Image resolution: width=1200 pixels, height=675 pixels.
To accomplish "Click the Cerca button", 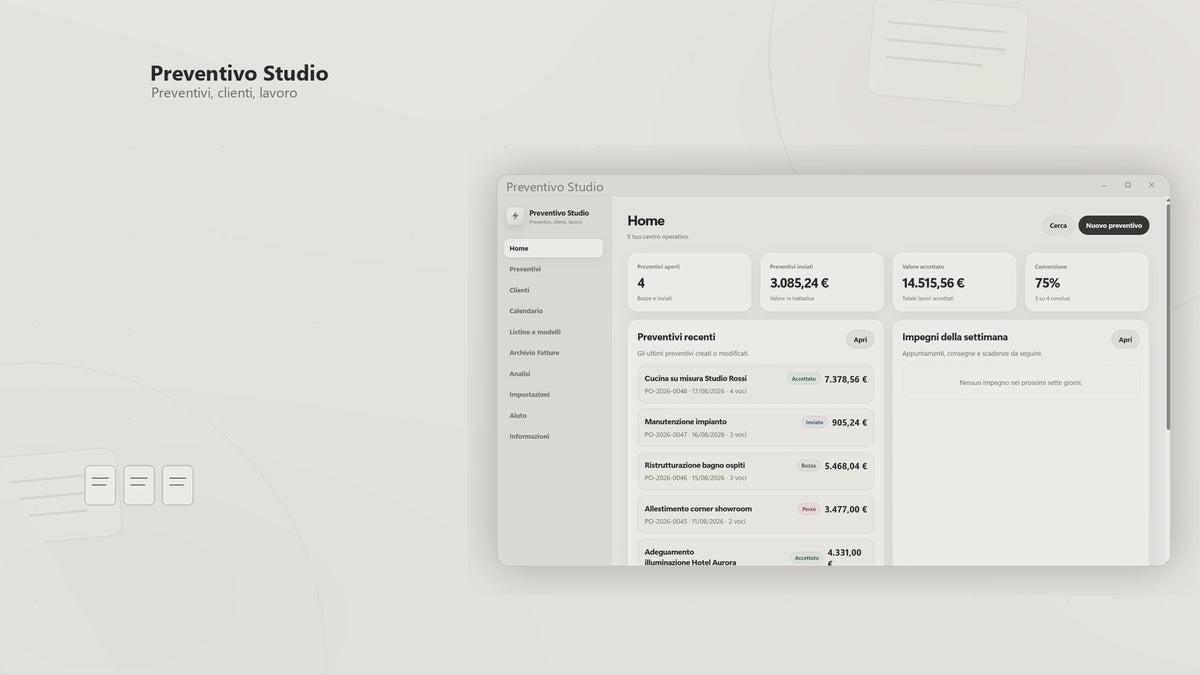I will point(1058,226).
